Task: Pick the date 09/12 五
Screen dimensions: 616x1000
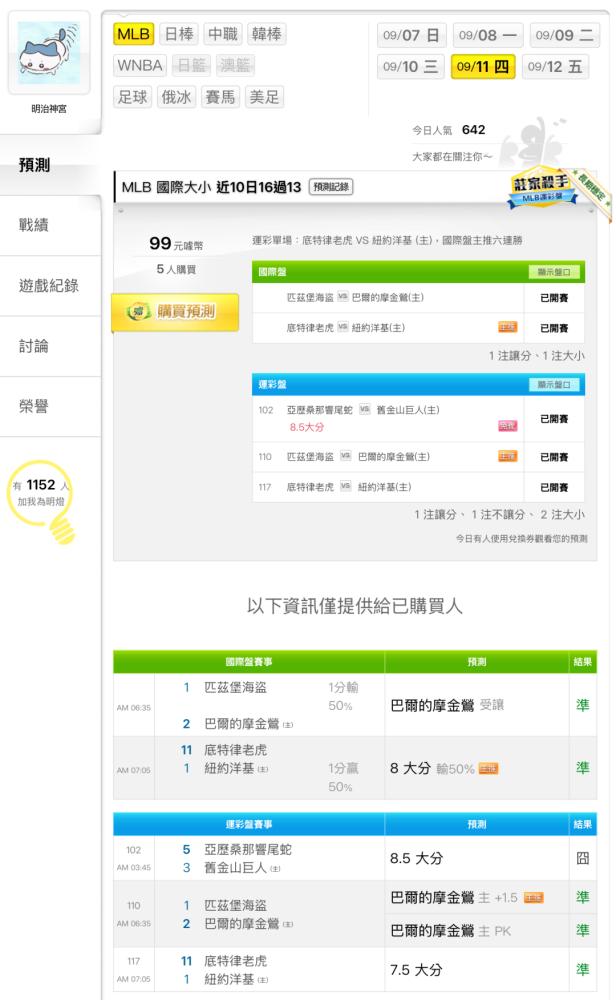Action: (x=555, y=66)
